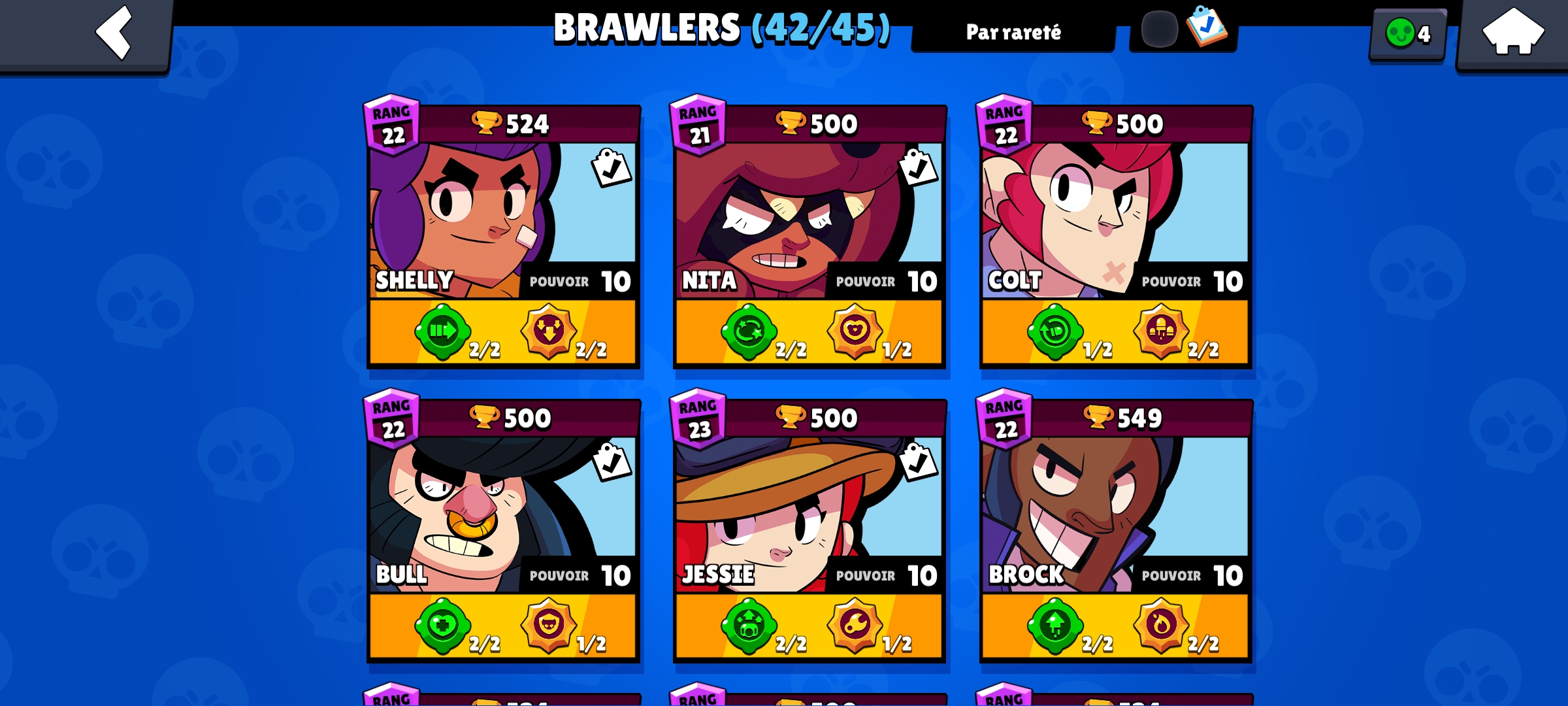Screen dimensions: 1568x706
Task: Click Shelly's green gadget icon
Action: point(442,331)
